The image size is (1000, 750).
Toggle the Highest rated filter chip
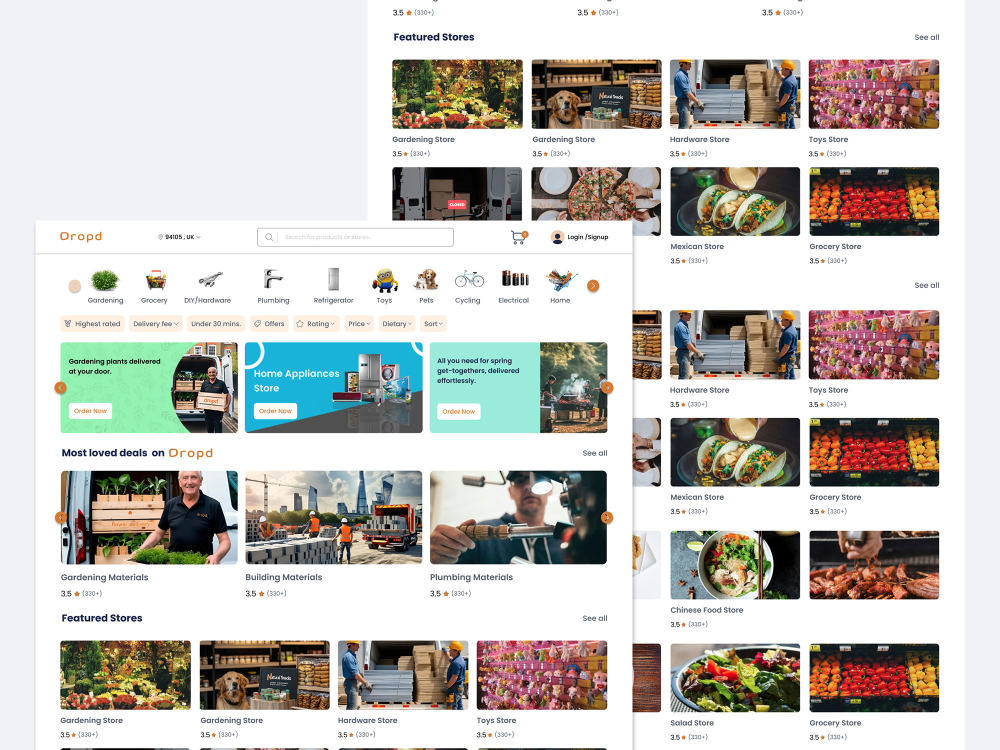pyautogui.click(x=92, y=324)
